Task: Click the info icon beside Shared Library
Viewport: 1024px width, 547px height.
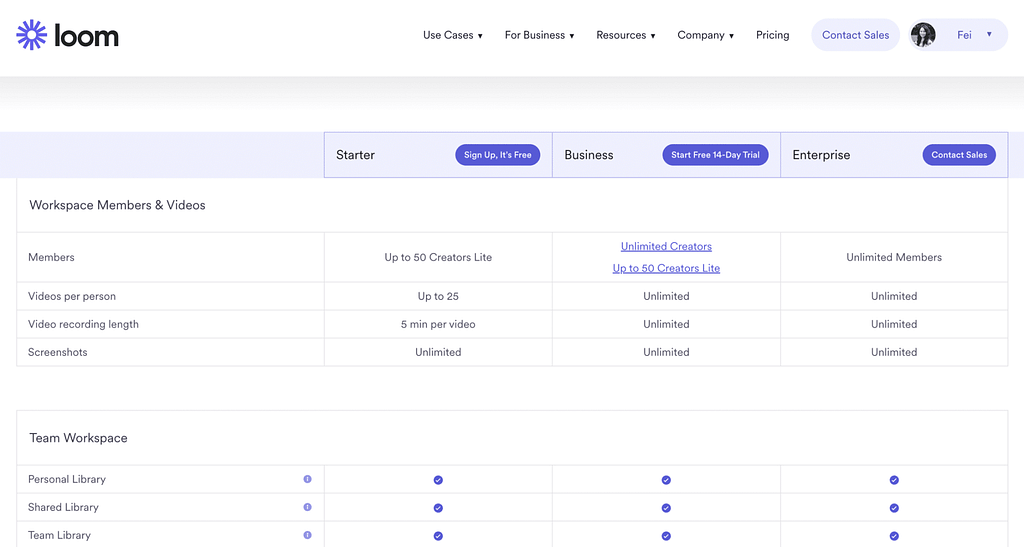Action: tap(307, 507)
